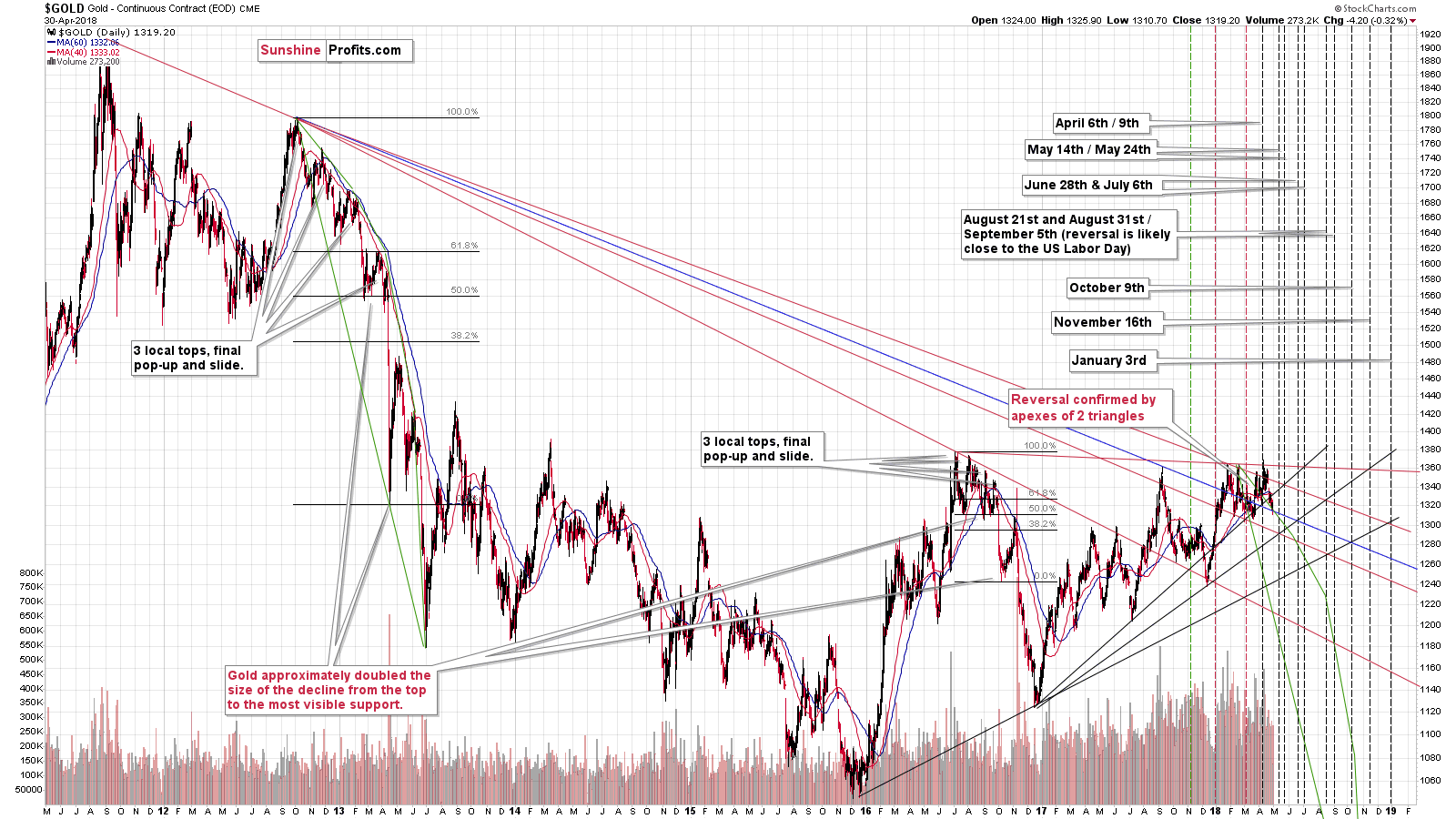Click the 'Volume 273.2K' header value
The height and width of the screenshot is (819, 1456).
click(x=1281, y=20)
